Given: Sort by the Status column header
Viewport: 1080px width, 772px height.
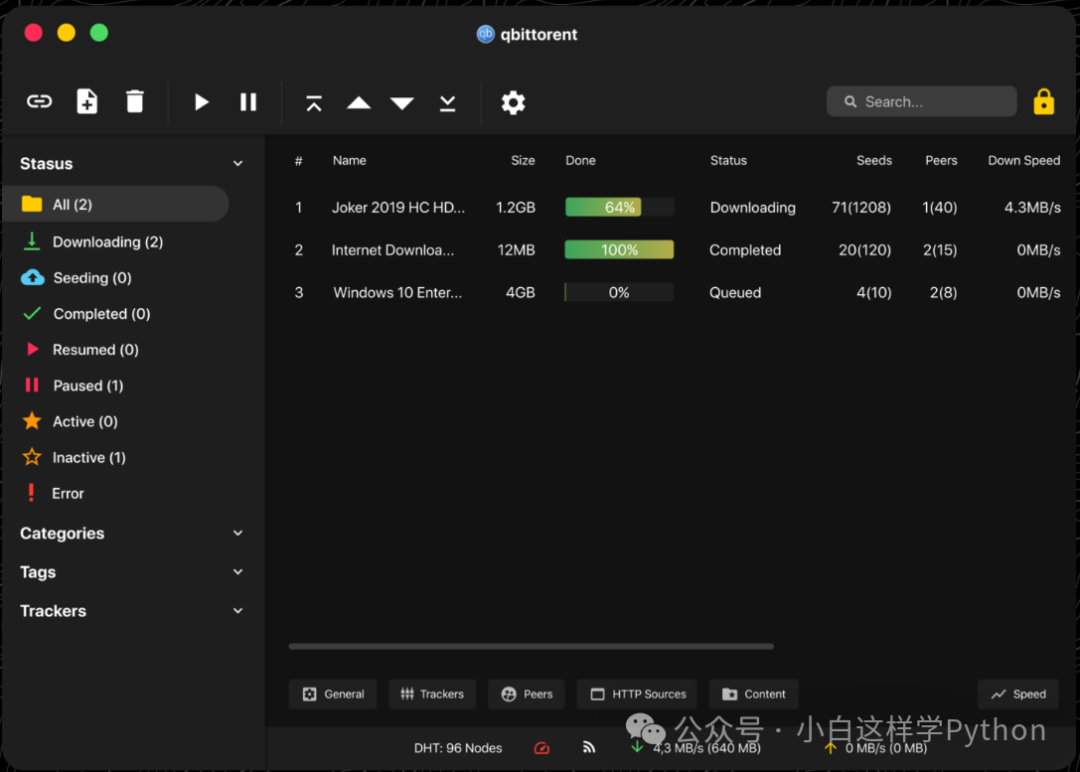Looking at the screenshot, I should point(728,160).
